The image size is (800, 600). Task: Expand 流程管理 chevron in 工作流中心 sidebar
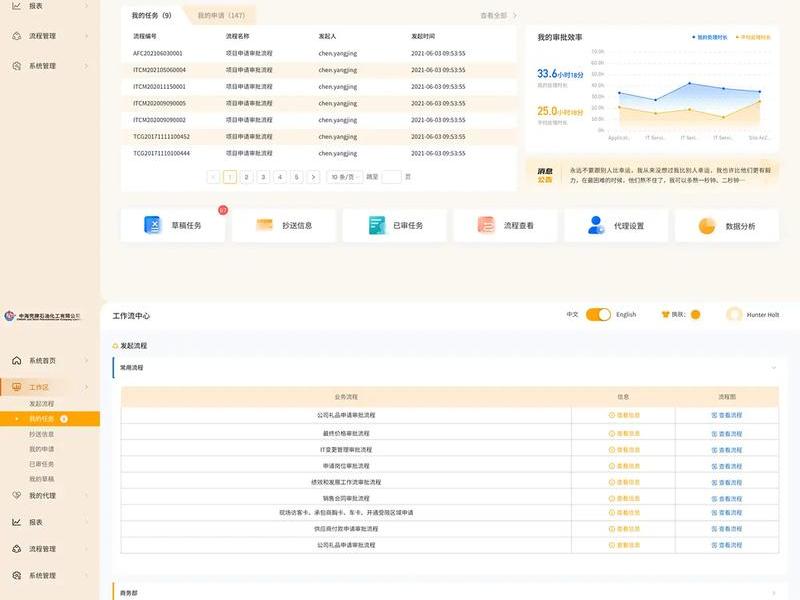tap(86, 549)
